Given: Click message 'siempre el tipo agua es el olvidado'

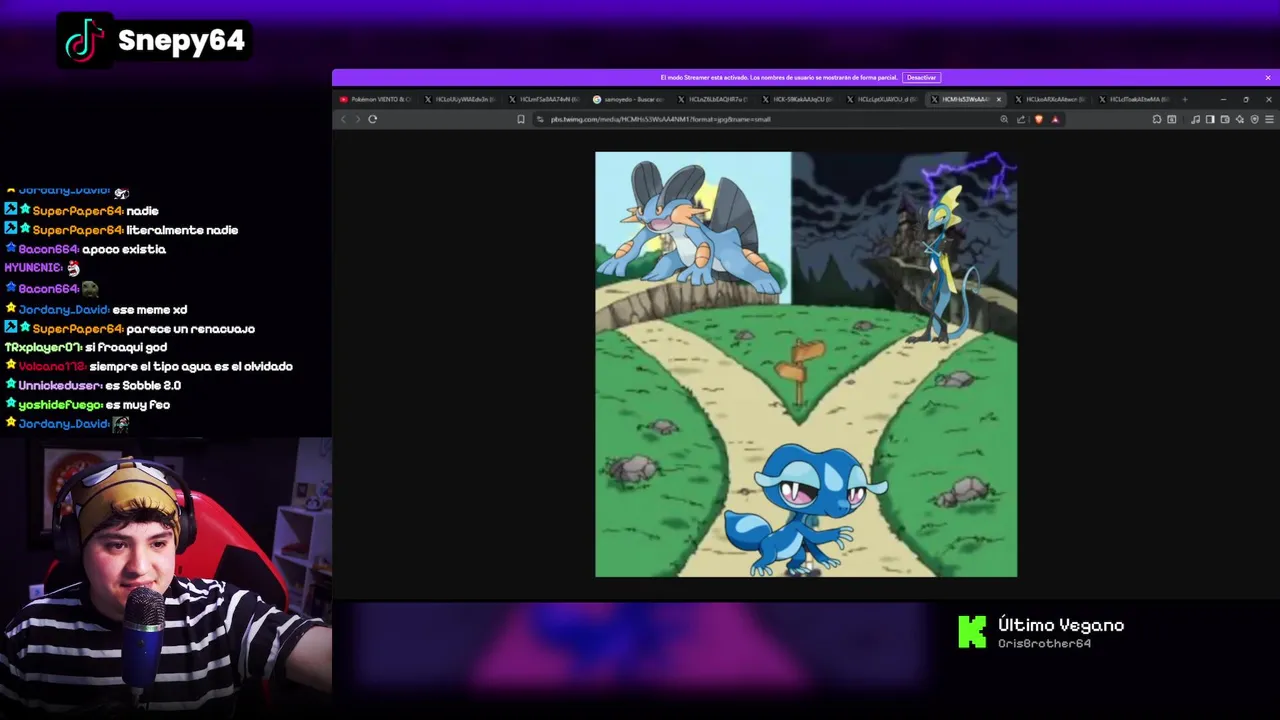Looking at the screenshot, I should tap(191, 366).
